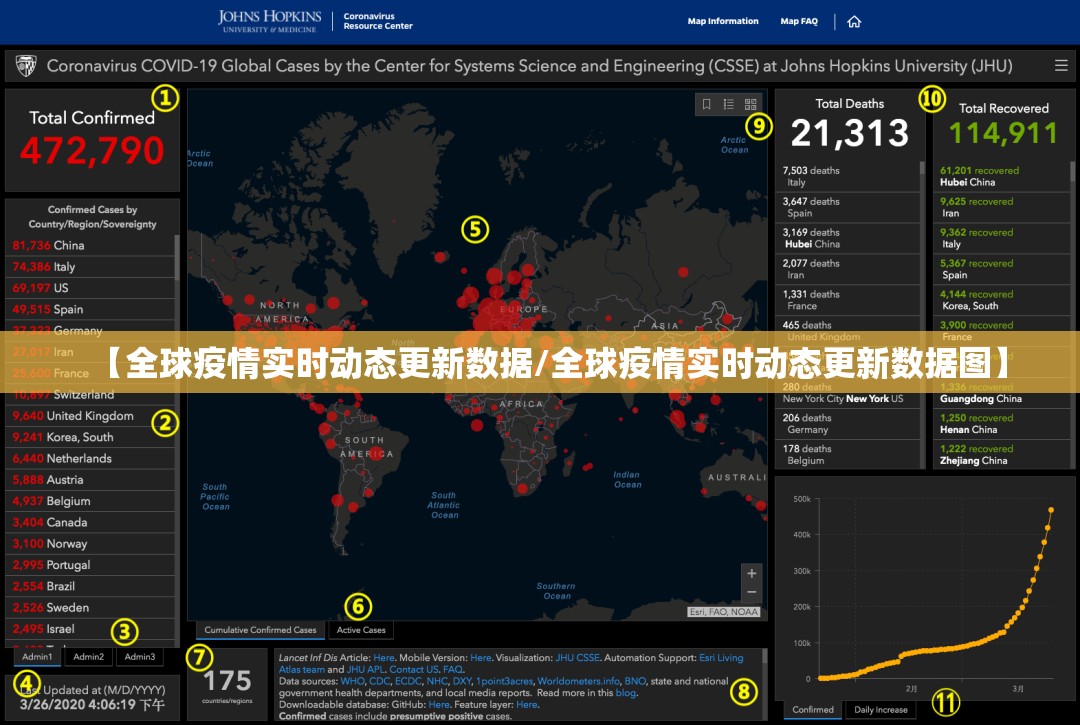
Task: Open the basemap gallery grid icon
Action: [751, 104]
